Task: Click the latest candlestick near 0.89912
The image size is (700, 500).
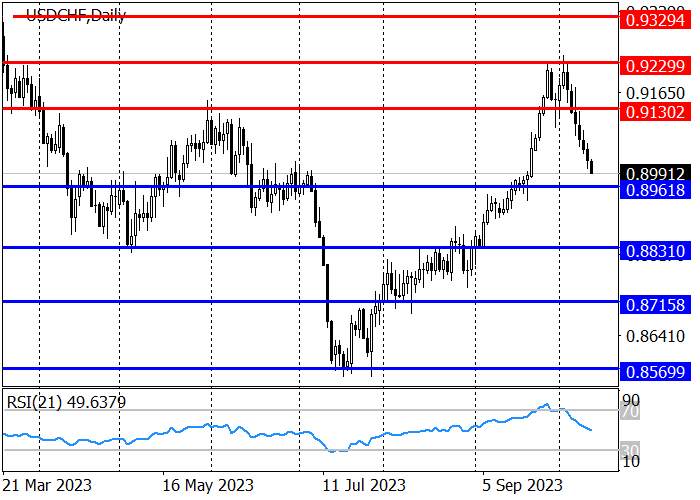Action: pyautogui.click(x=592, y=167)
